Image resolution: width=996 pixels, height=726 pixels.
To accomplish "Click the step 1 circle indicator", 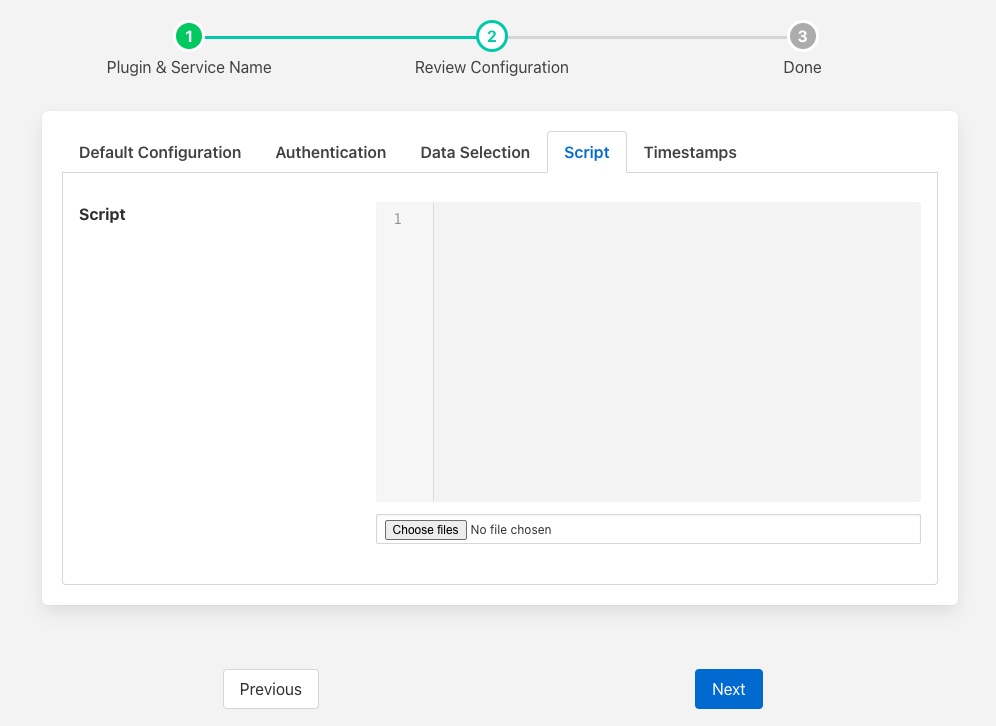I will click(x=189, y=37).
